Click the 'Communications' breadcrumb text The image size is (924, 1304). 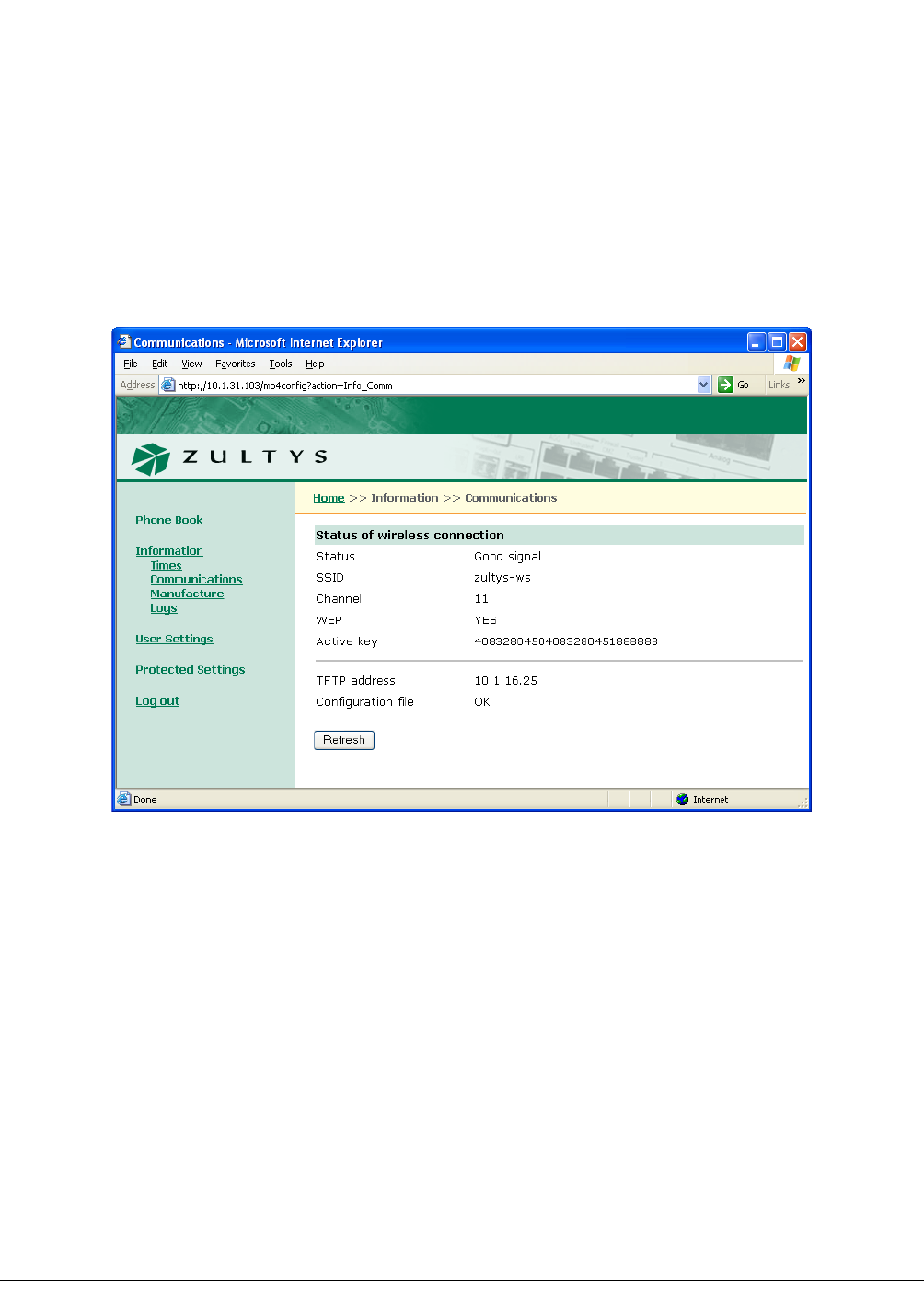point(511,498)
